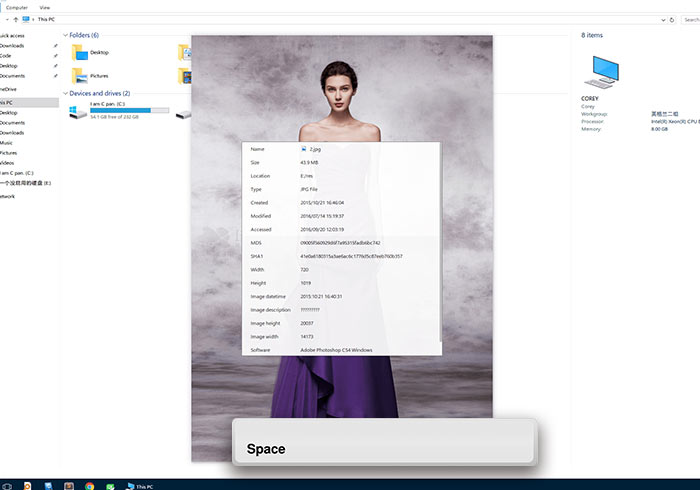
Task: Switch to This PC window on the taskbar
Action: (x=140, y=486)
